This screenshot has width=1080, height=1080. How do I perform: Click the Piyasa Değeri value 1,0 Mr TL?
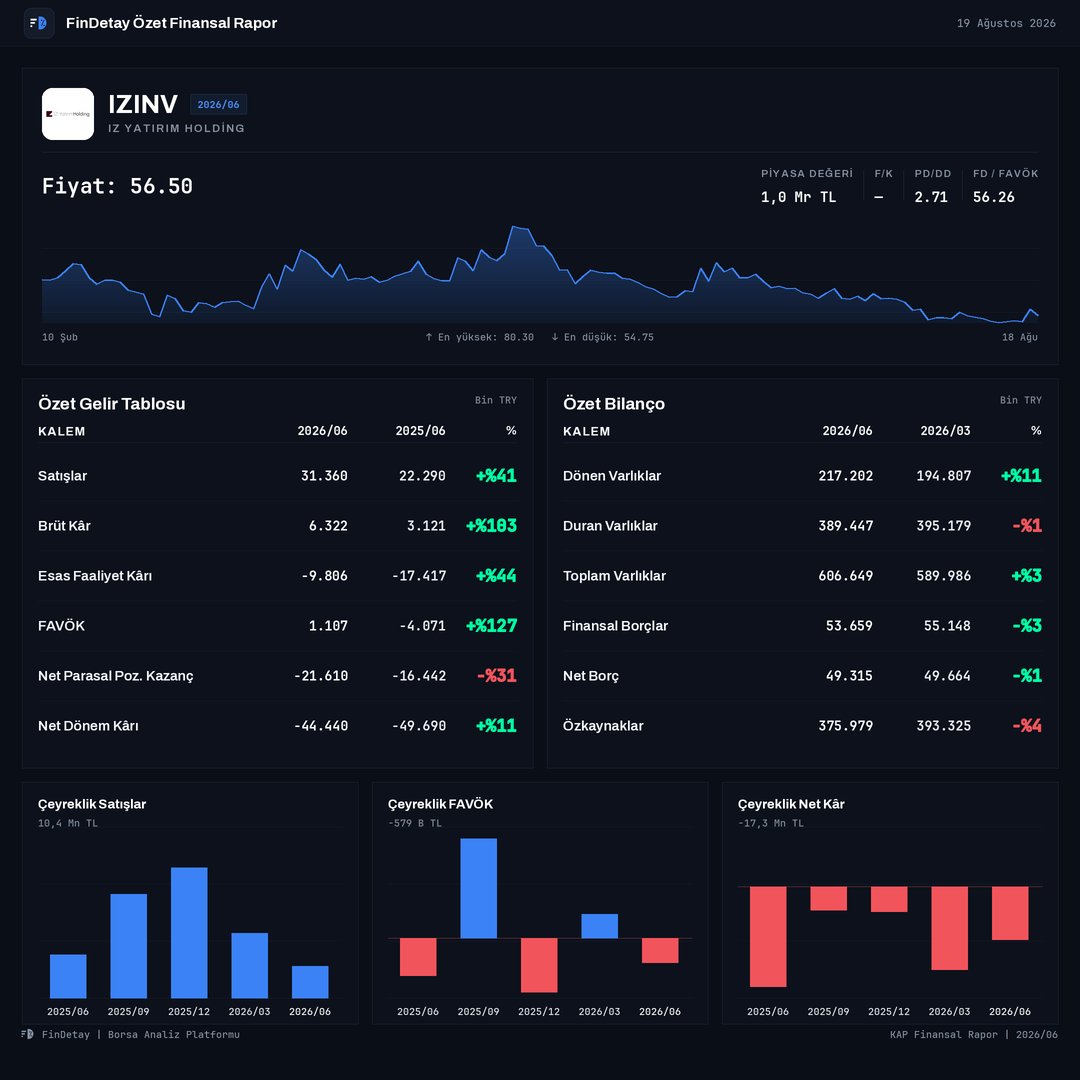coord(798,197)
